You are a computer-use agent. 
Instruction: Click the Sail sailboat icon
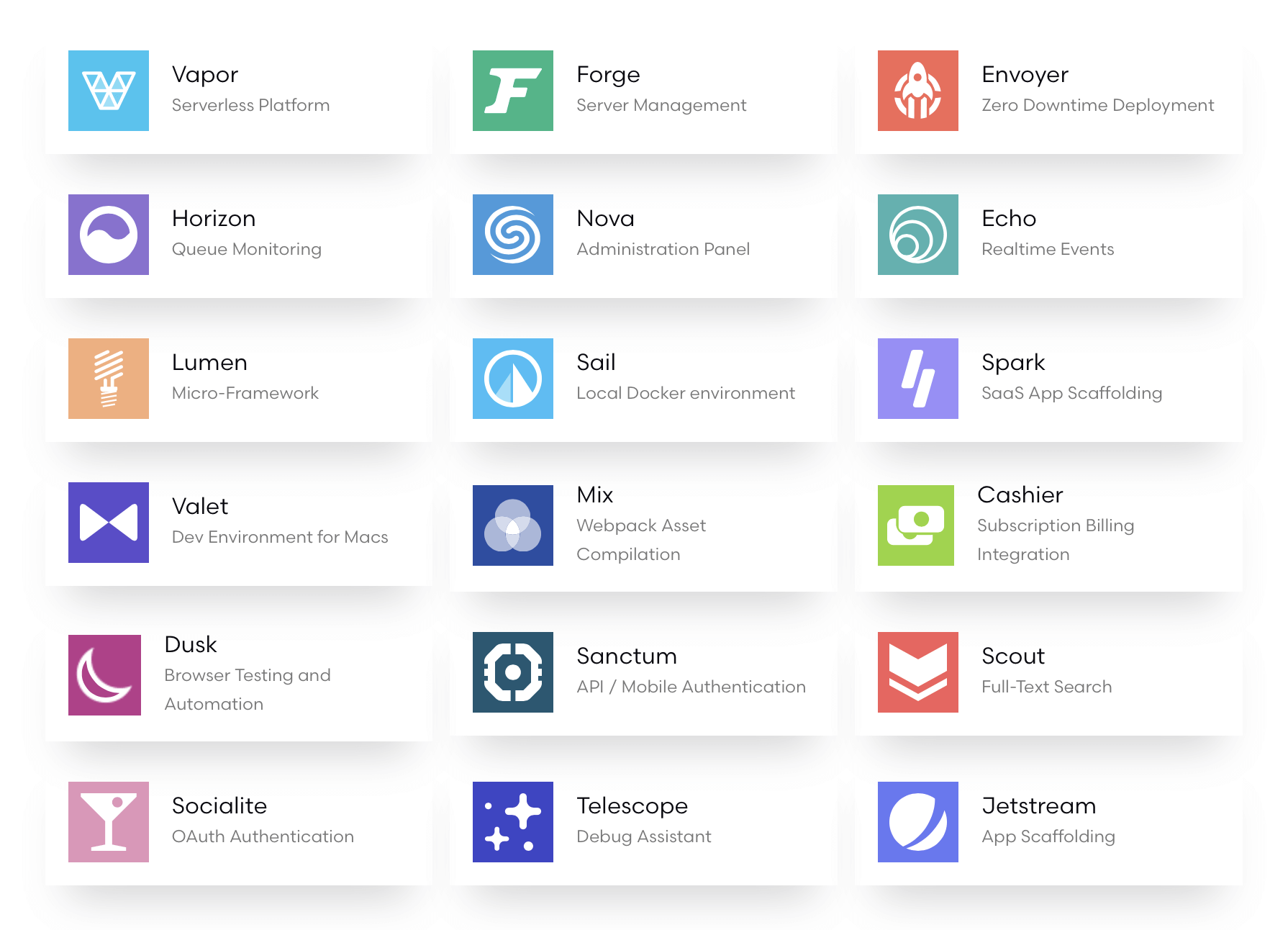click(x=513, y=379)
